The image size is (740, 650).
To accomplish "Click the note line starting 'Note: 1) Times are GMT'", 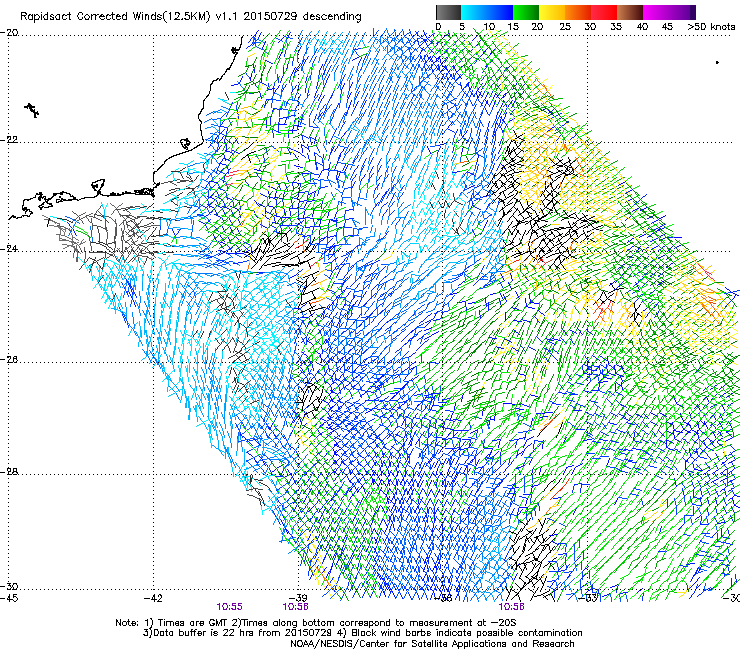I will tap(316, 623).
